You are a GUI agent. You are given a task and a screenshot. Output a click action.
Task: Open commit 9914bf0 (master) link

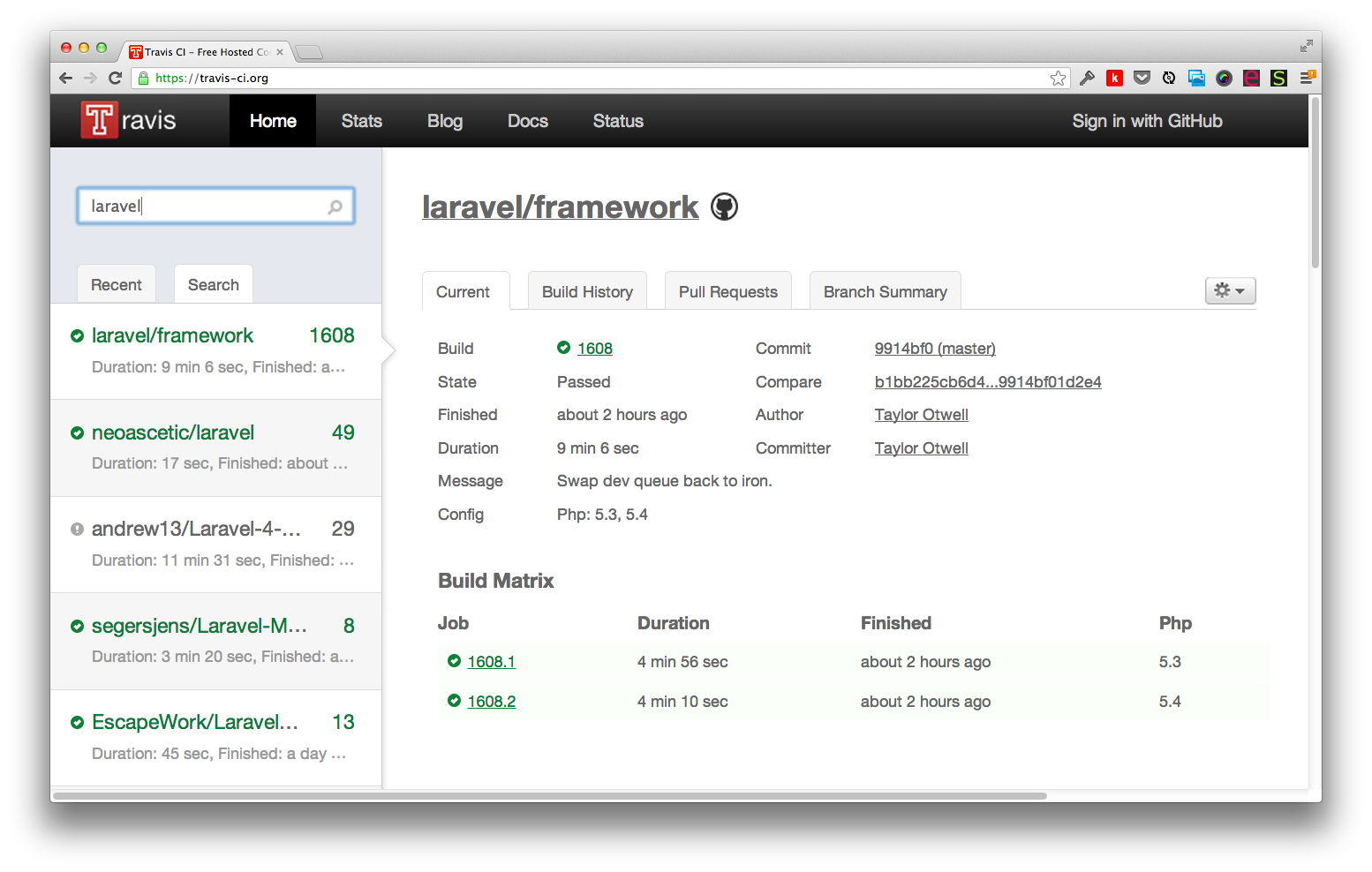click(935, 349)
